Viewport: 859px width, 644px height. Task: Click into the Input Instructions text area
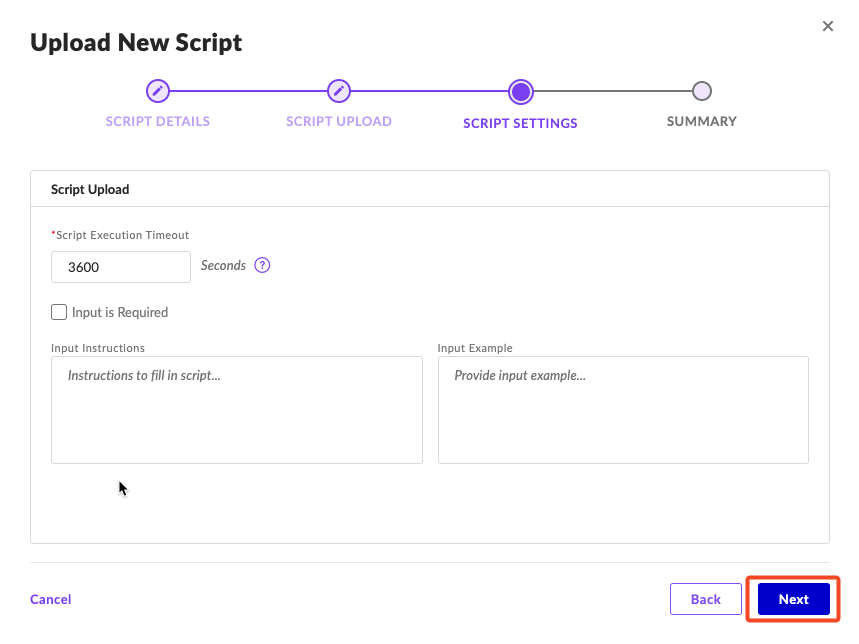tap(236, 410)
